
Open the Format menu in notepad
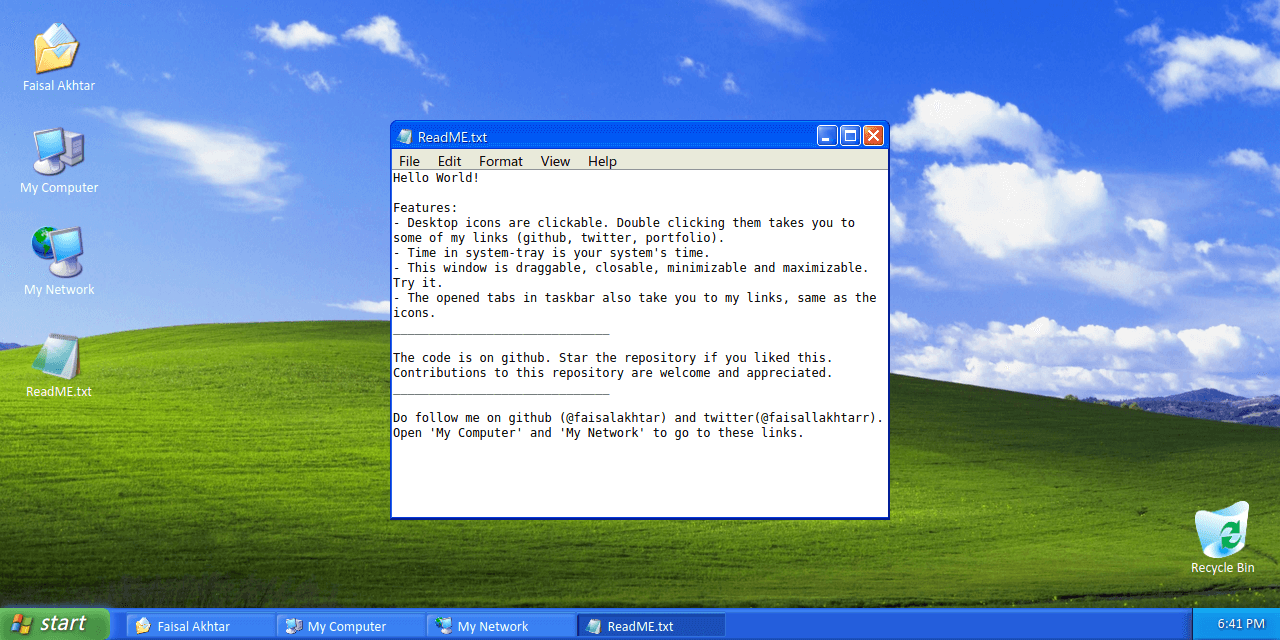(500, 161)
